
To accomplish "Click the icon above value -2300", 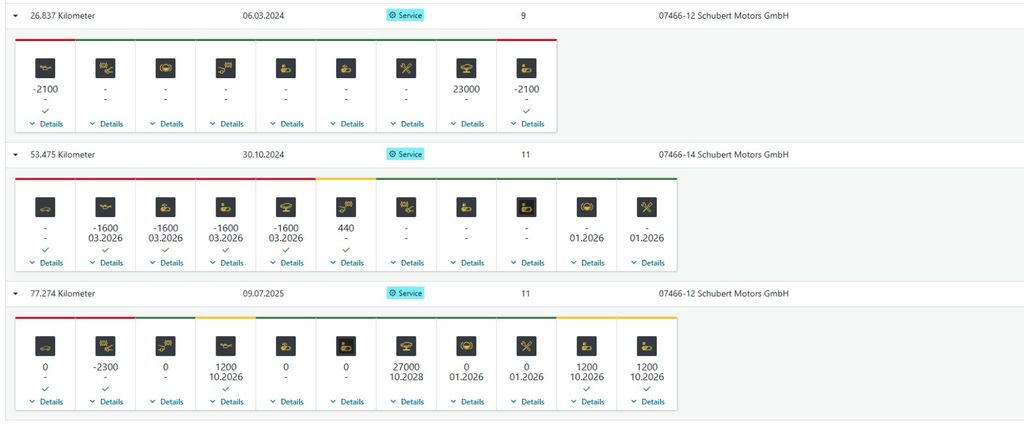I will pyautogui.click(x=105, y=346).
